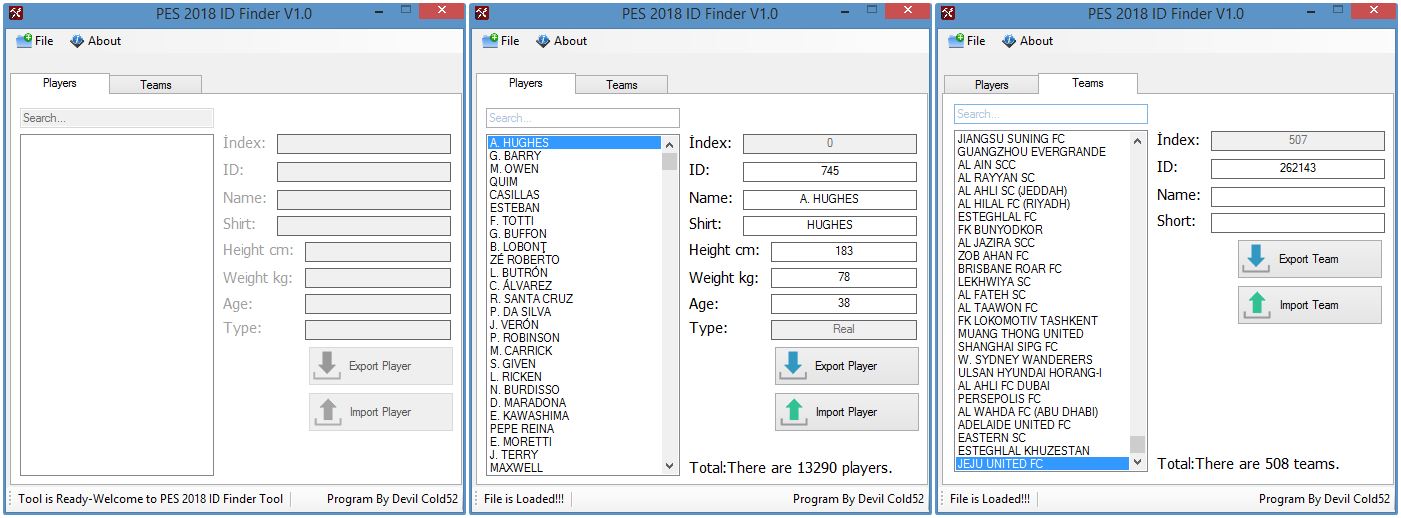Select M. OWEN in players list

(x=574, y=169)
